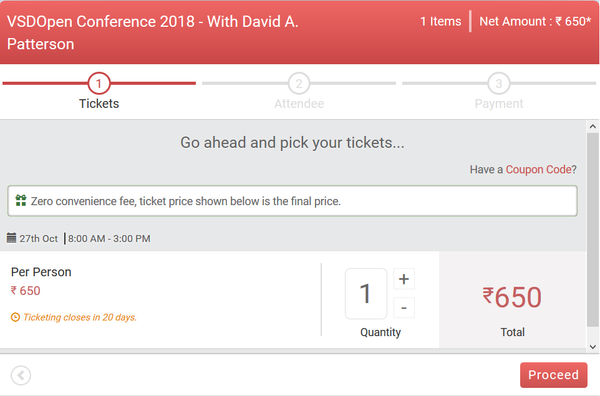The width and height of the screenshot is (600, 396).
Task: Click the calendar icon beside 27th Oct
Action: pos(11,238)
